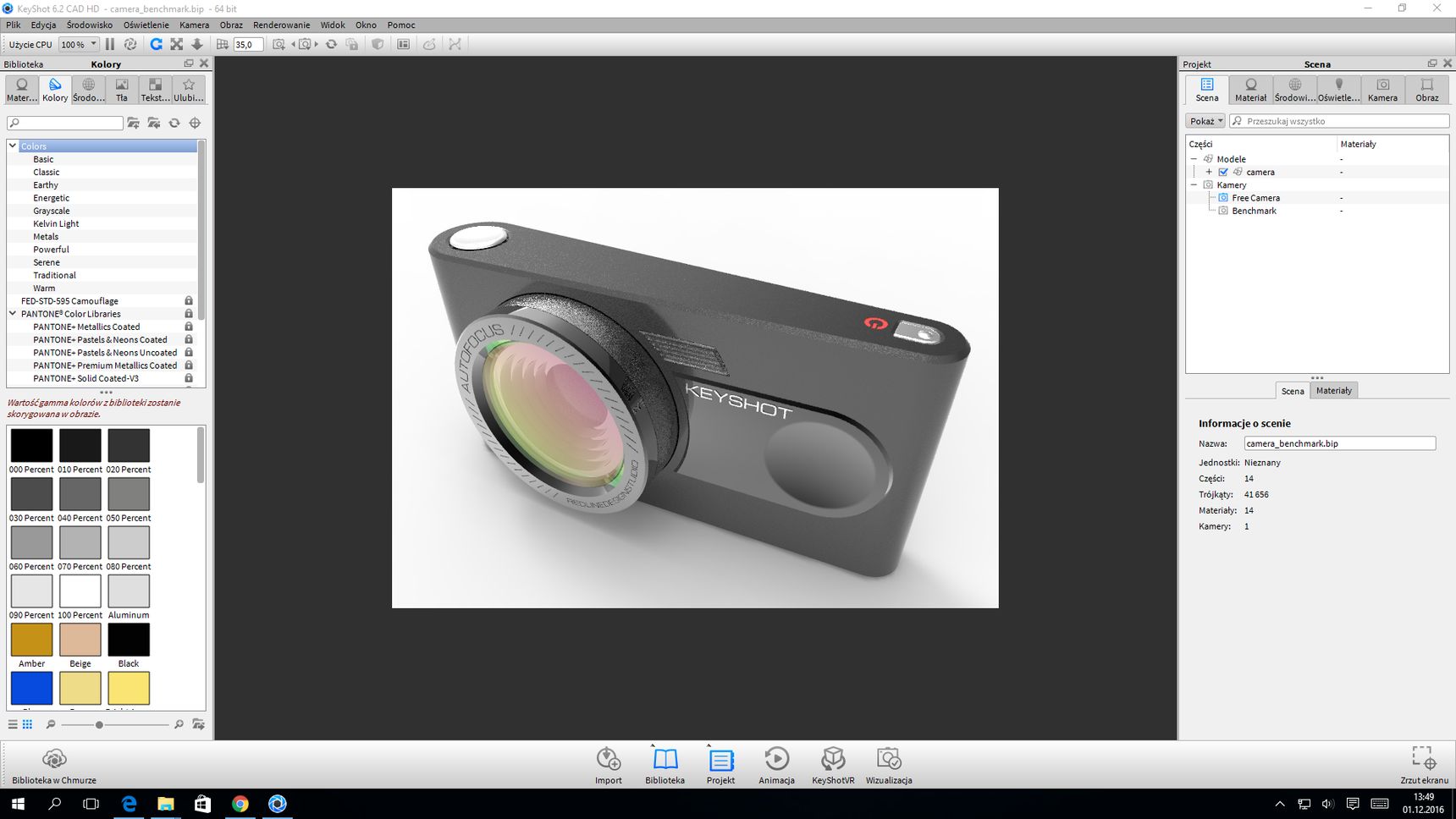Open KeyShotVR from bottom toolbar

tap(833, 766)
